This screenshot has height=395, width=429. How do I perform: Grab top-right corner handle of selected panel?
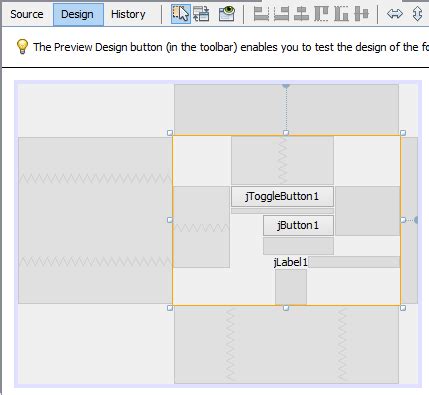(403, 133)
